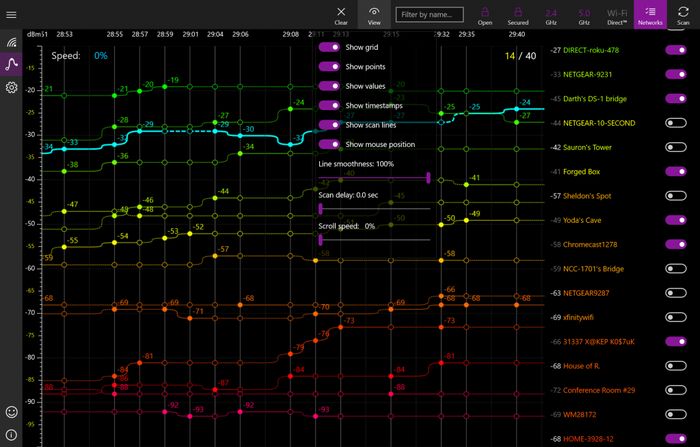Select the signal graph view icon
Viewport: 700px width, 447px height.
tap(11, 65)
